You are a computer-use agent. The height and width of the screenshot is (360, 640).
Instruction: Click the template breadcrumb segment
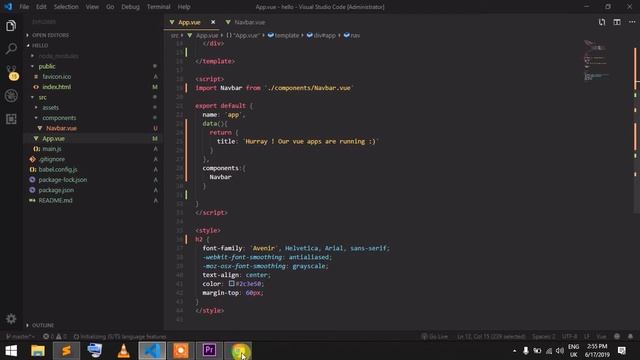tap(284, 36)
